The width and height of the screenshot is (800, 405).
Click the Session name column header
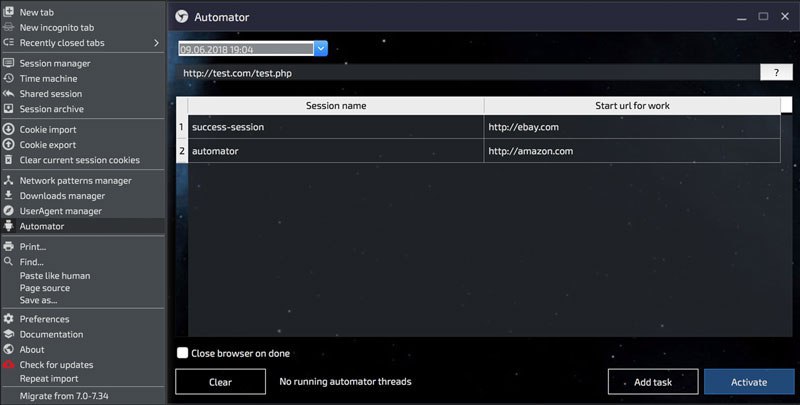click(x=336, y=106)
